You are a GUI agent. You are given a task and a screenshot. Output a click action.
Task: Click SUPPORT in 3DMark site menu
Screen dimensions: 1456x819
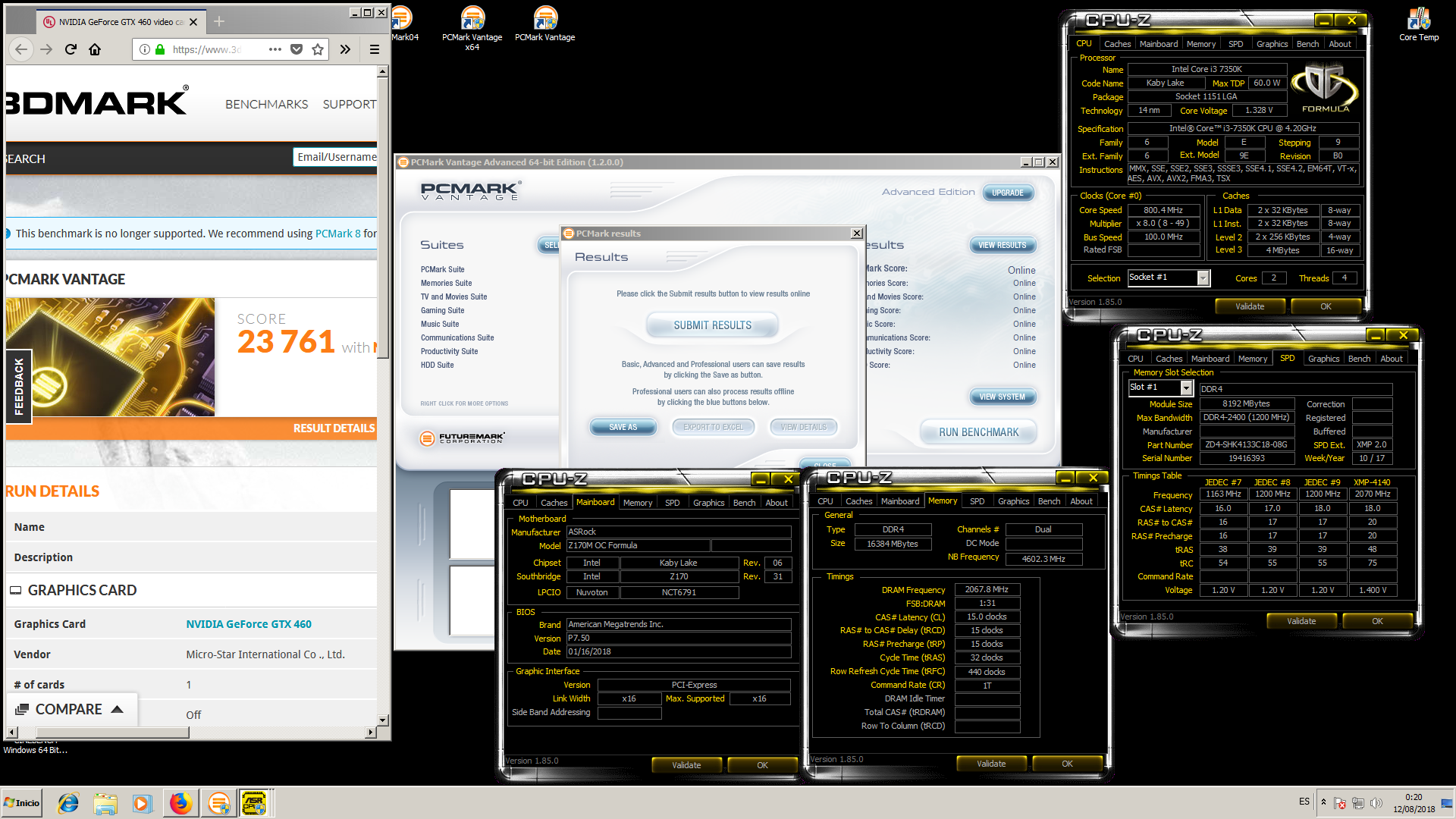[350, 105]
